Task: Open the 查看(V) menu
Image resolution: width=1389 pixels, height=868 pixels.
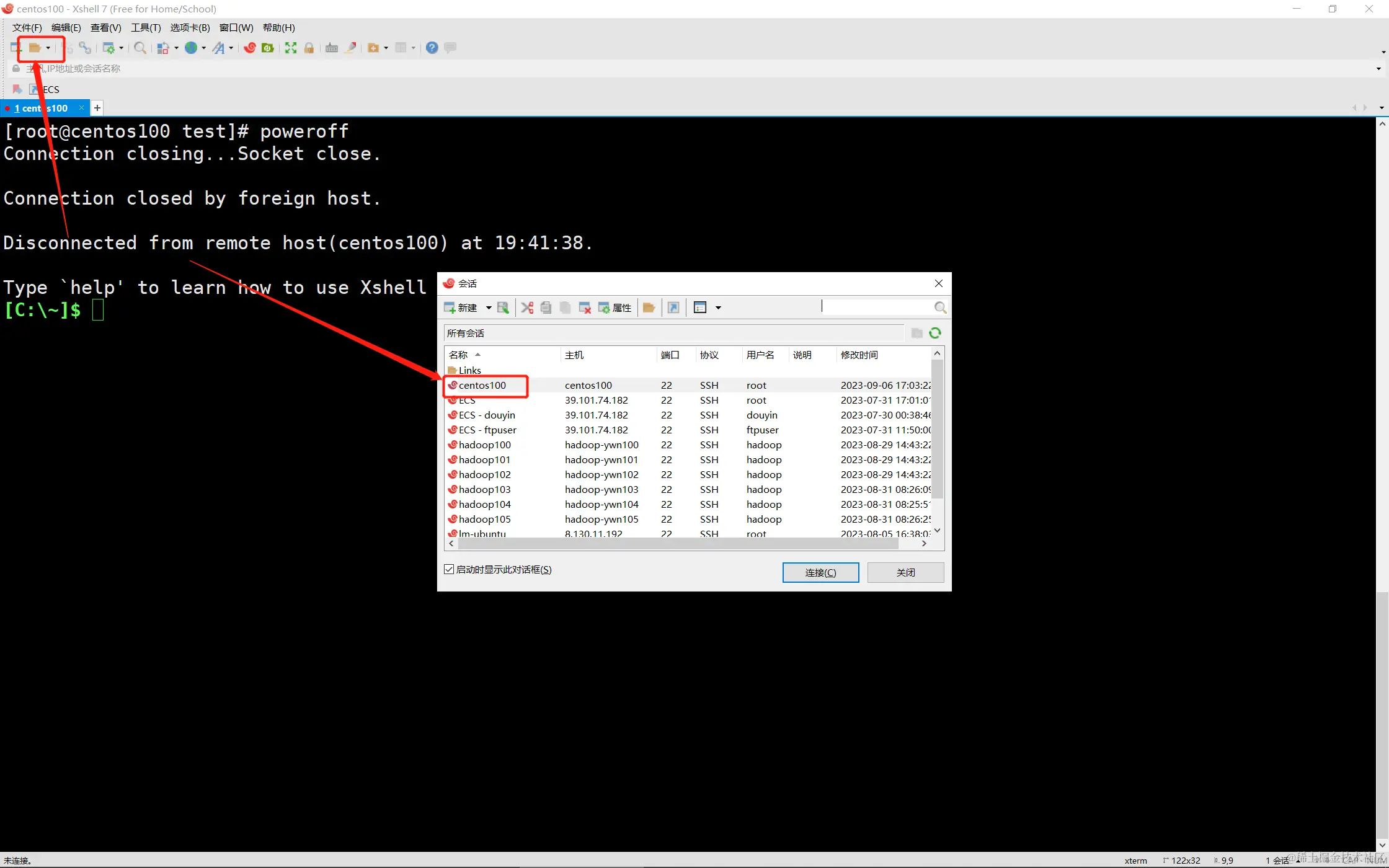Action: 105,27
